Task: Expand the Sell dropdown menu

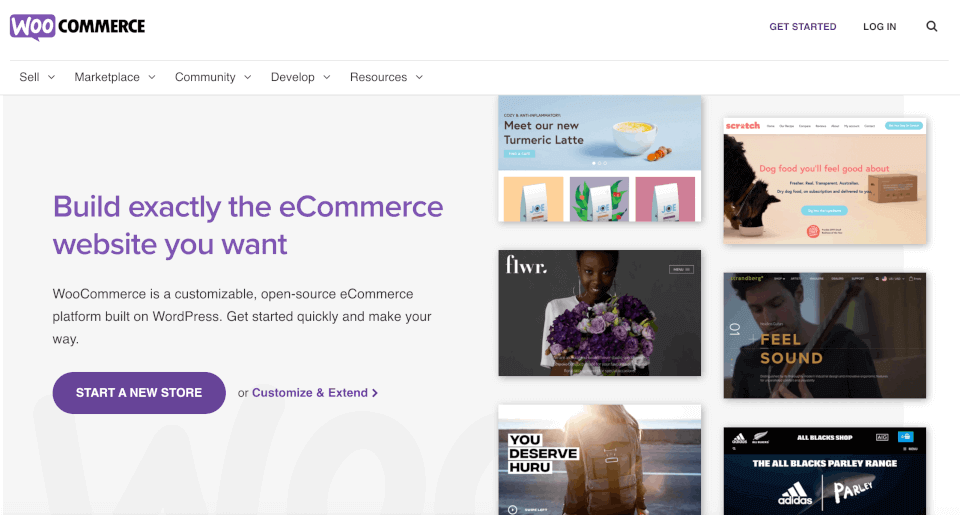Action: (37, 77)
